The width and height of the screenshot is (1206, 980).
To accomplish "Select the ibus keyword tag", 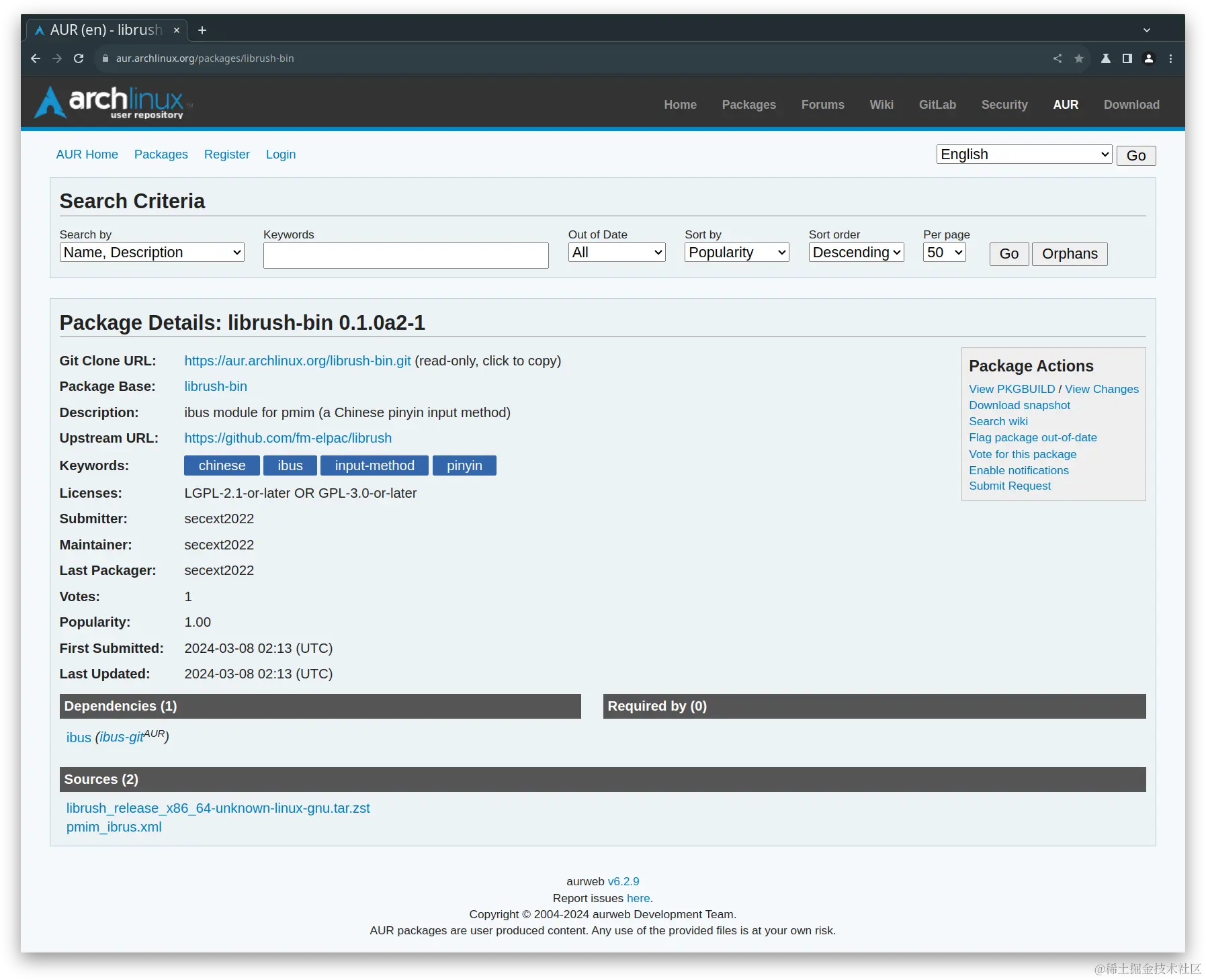I will (290, 465).
